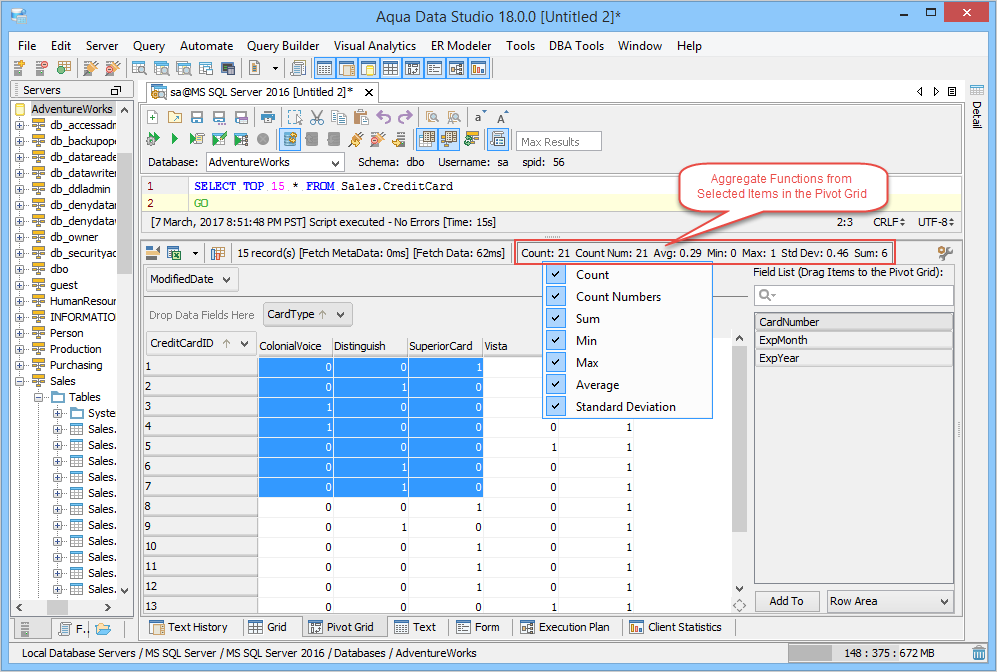Screen dimensions: 997x672
Task: Run the query with green Execute arrow
Action: (x=175, y=139)
